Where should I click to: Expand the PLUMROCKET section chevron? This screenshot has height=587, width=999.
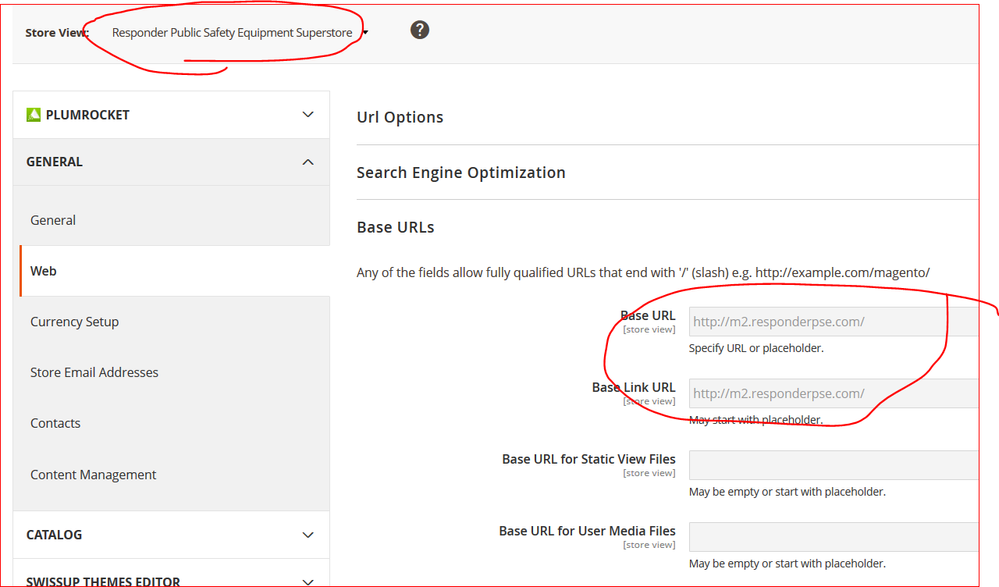pos(308,115)
